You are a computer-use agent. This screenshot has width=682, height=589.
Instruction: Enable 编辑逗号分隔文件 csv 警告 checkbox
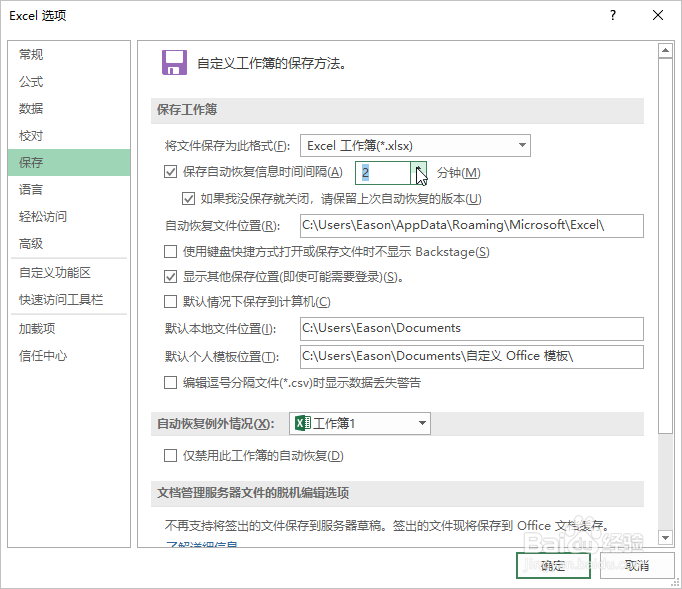click(x=170, y=383)
